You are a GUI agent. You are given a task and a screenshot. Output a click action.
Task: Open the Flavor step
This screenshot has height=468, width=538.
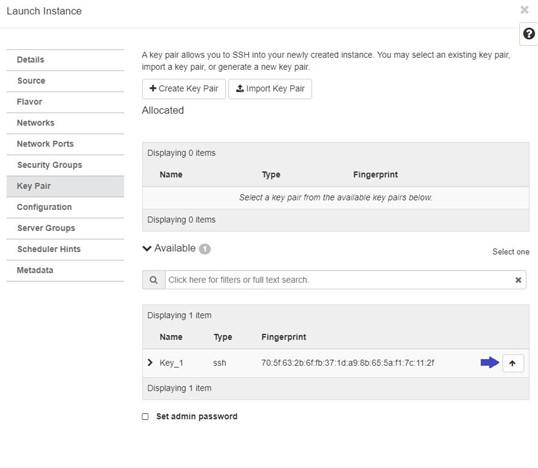click(65, 102)
